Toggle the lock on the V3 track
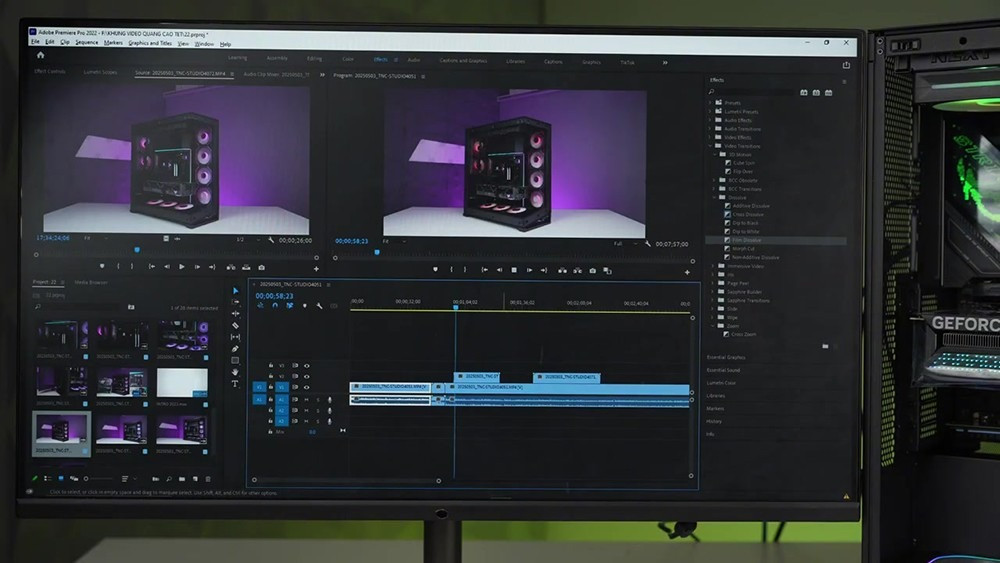 (270, 365)
